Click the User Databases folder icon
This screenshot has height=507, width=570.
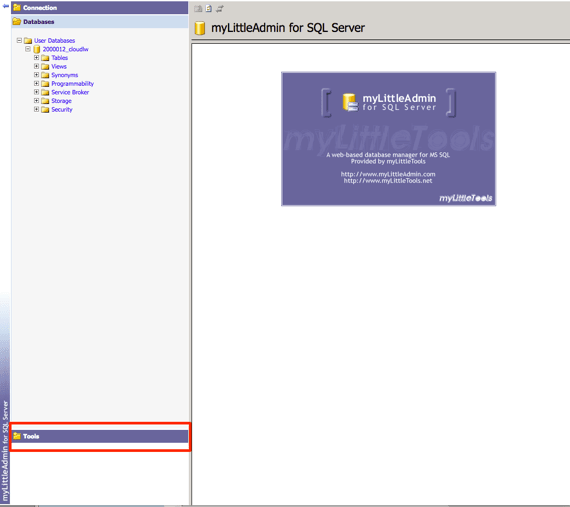click(x=28, y=40)
